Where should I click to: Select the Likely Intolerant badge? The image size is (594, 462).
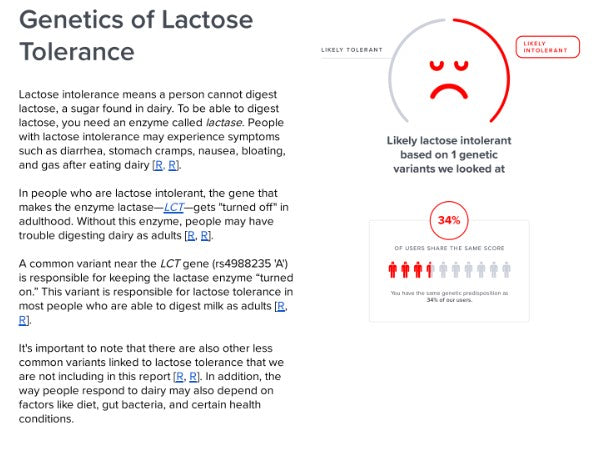(547, 47)
